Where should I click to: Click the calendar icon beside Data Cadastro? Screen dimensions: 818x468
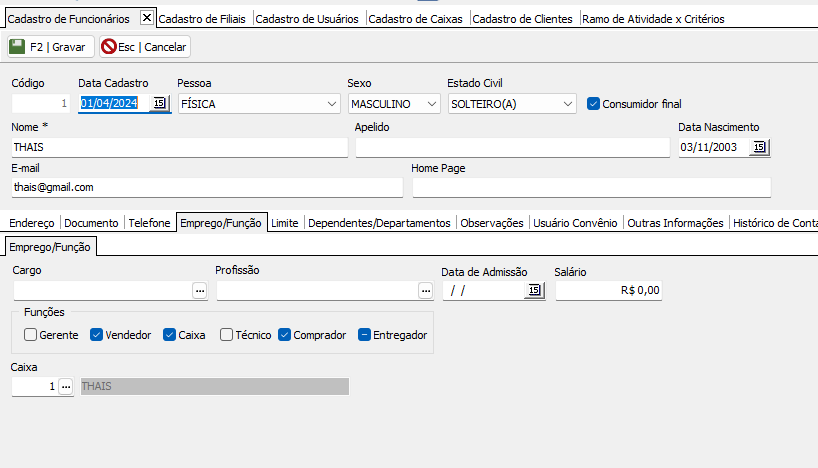point(159,103)
